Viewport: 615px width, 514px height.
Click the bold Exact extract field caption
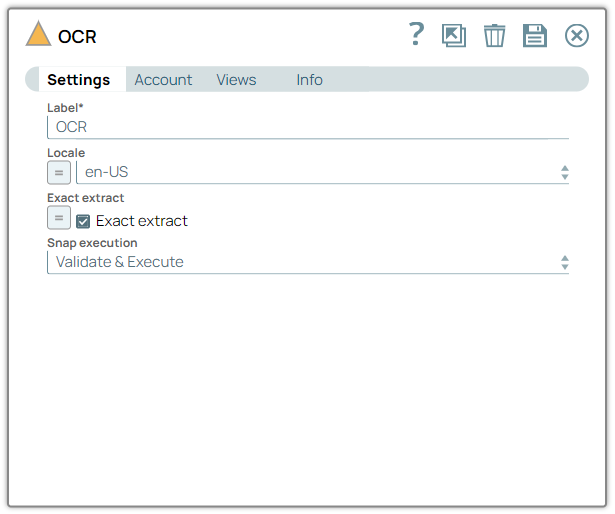(86, 198)
